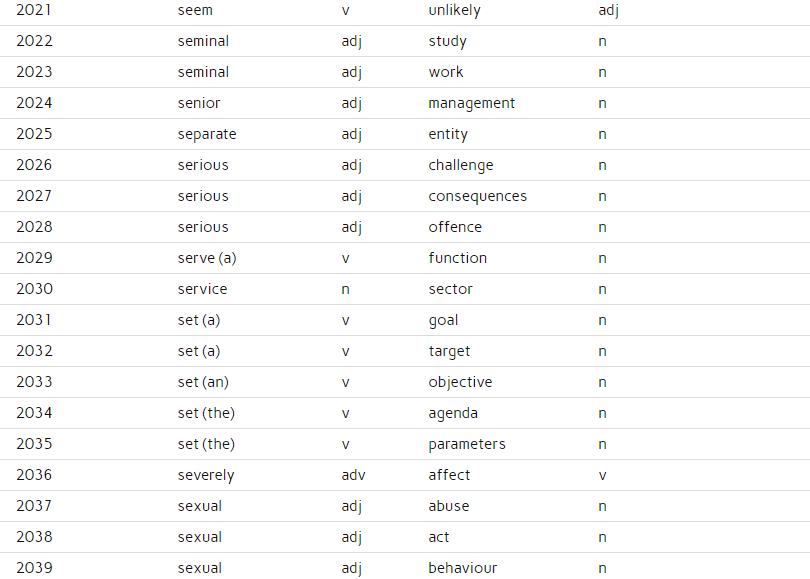This screenshot has width=810, height=579.
Task: Click 'separate' in row 2025
Action: tap(207, 134)
